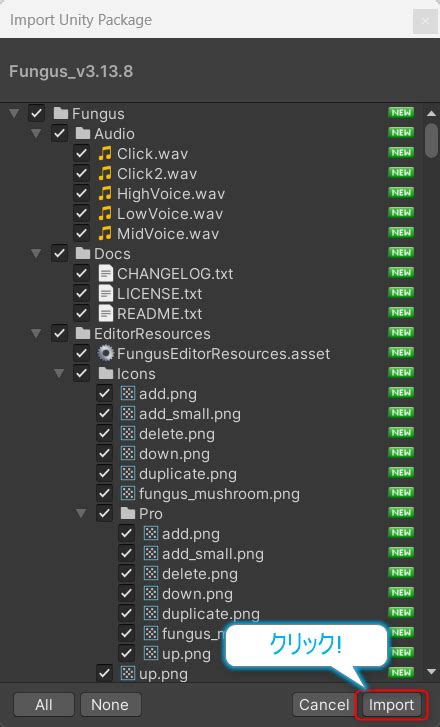Click the NEW badge beside Fungus folder
This screenshot has height=727, width=440.
click(401, 113)
